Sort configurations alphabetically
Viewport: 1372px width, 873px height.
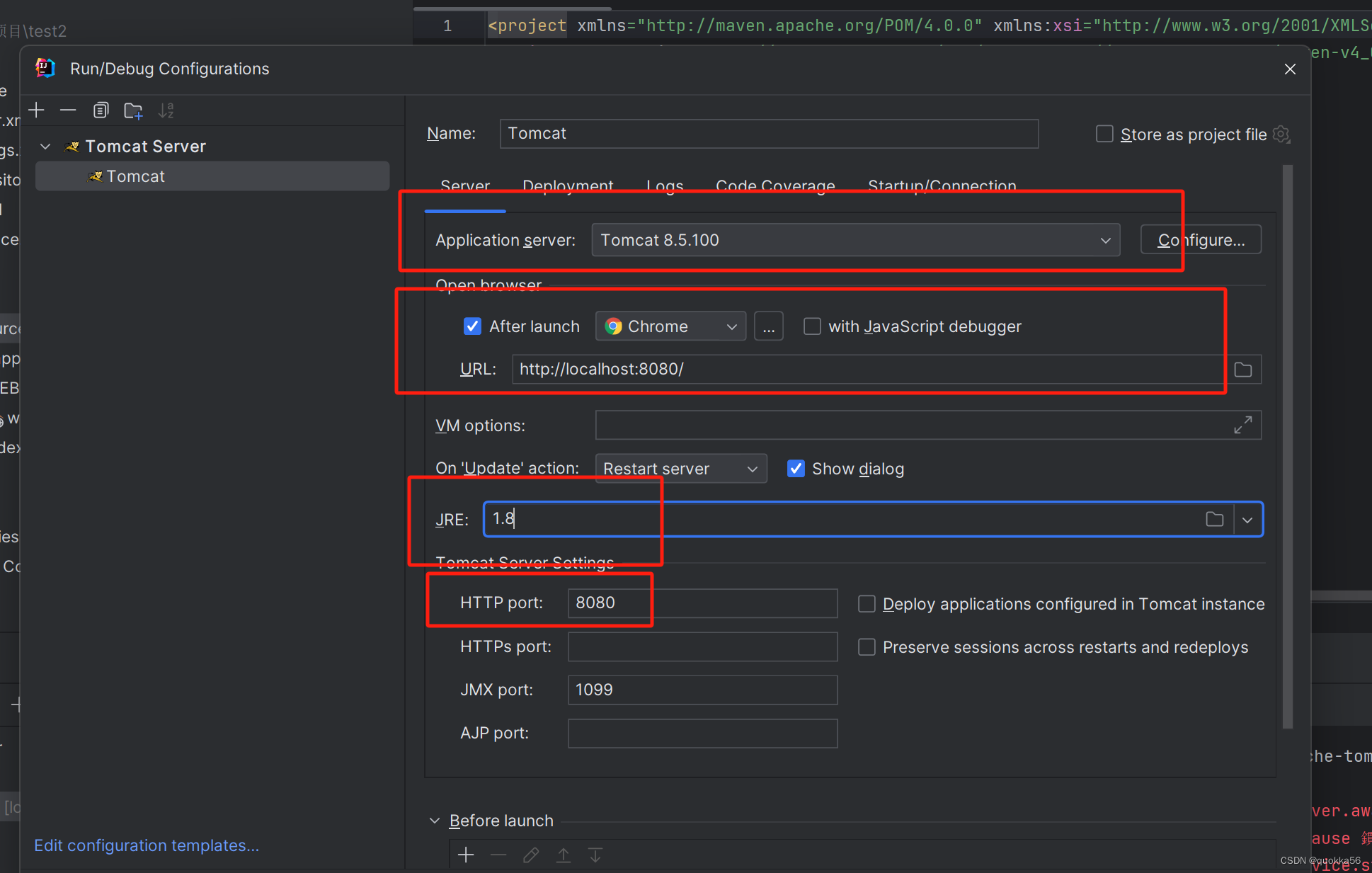tap(166, 110)
